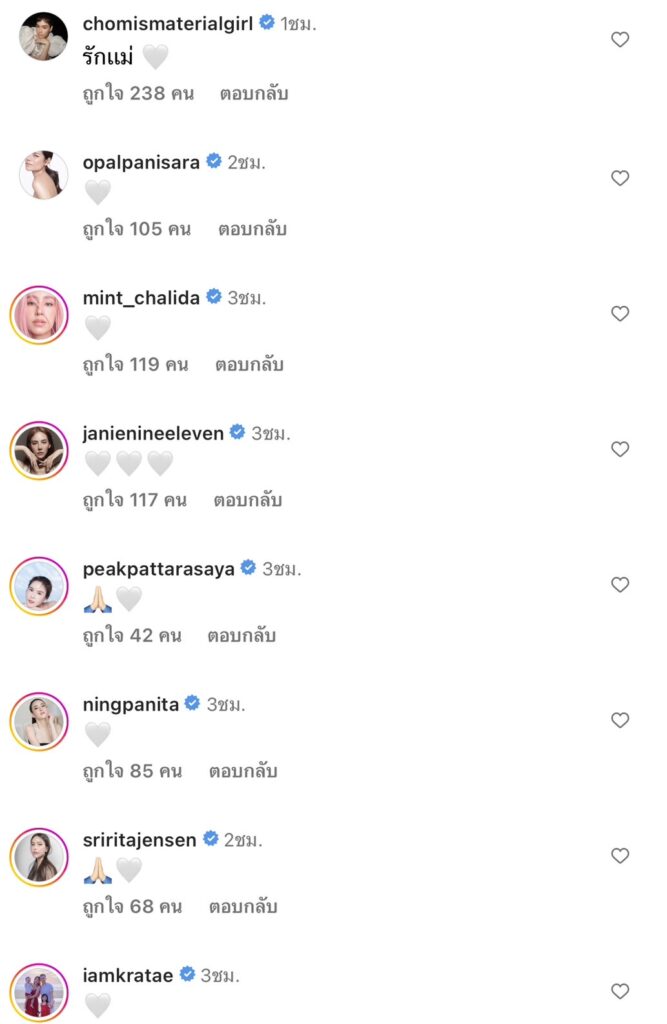
Task: Open the opalpanisara username link
Action: tap(141, 162)
